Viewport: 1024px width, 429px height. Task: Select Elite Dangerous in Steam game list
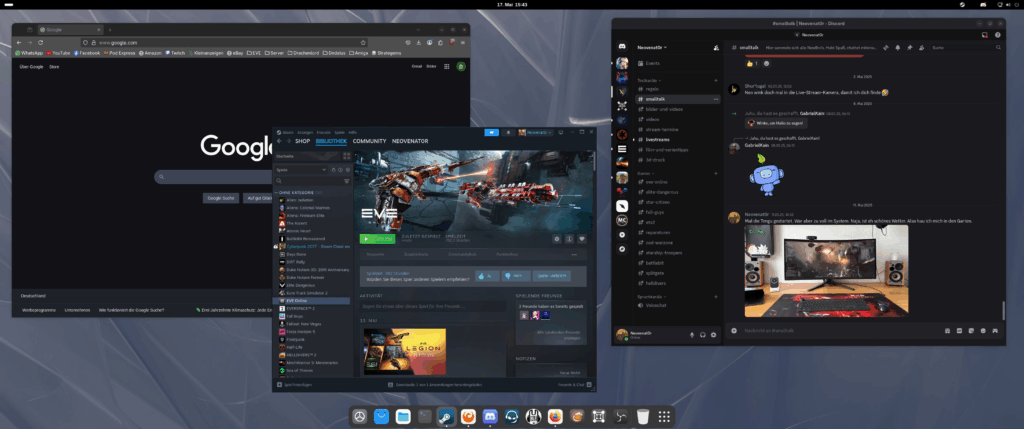[x=300, y=285]
